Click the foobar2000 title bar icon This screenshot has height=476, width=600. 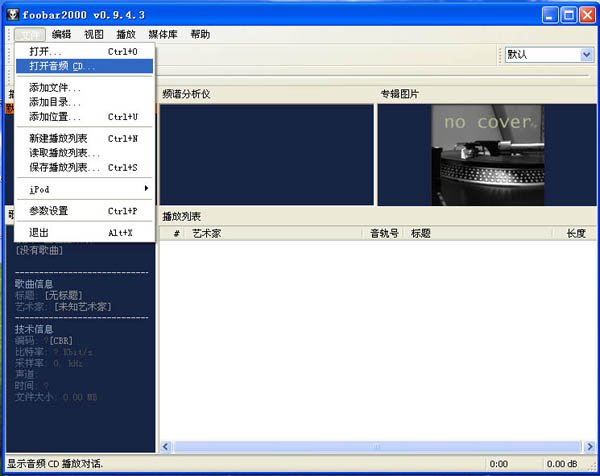[x=13, y=15]
